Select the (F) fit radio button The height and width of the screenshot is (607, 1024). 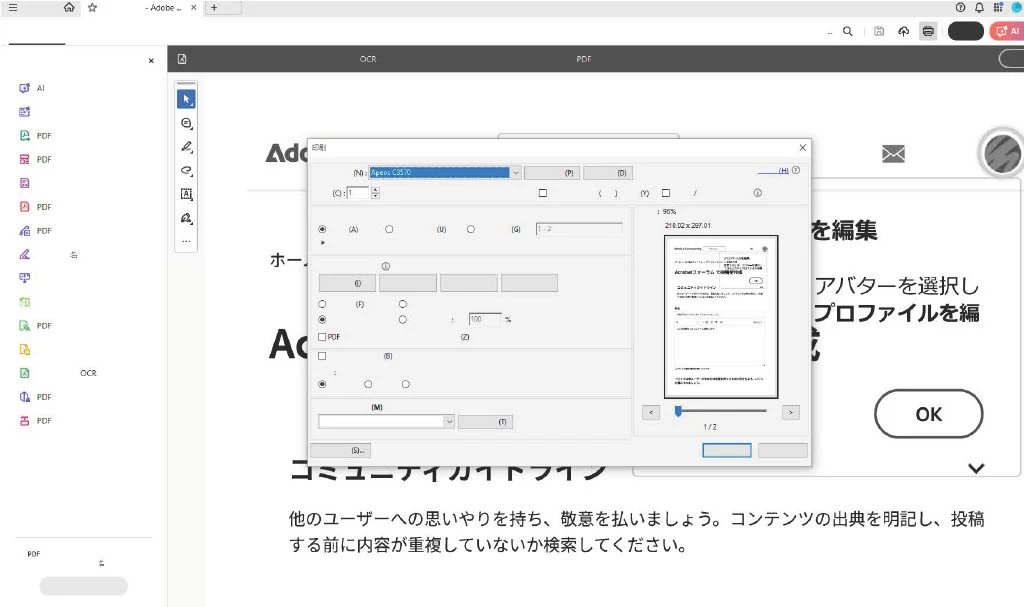click(x=322, y=304)
